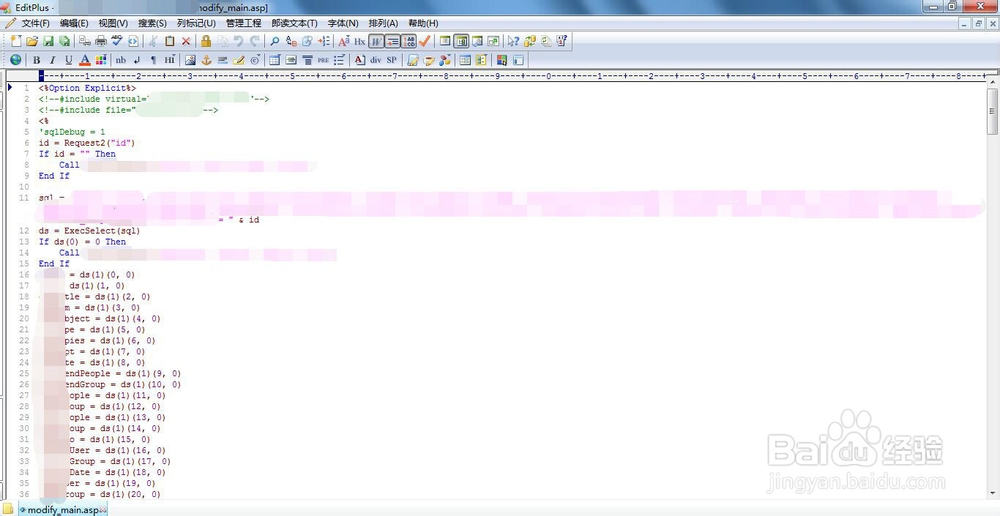The width and height of the screenshot is (1000, 516).
Task: Open 字体(N) menu
Action: (343, 23)
